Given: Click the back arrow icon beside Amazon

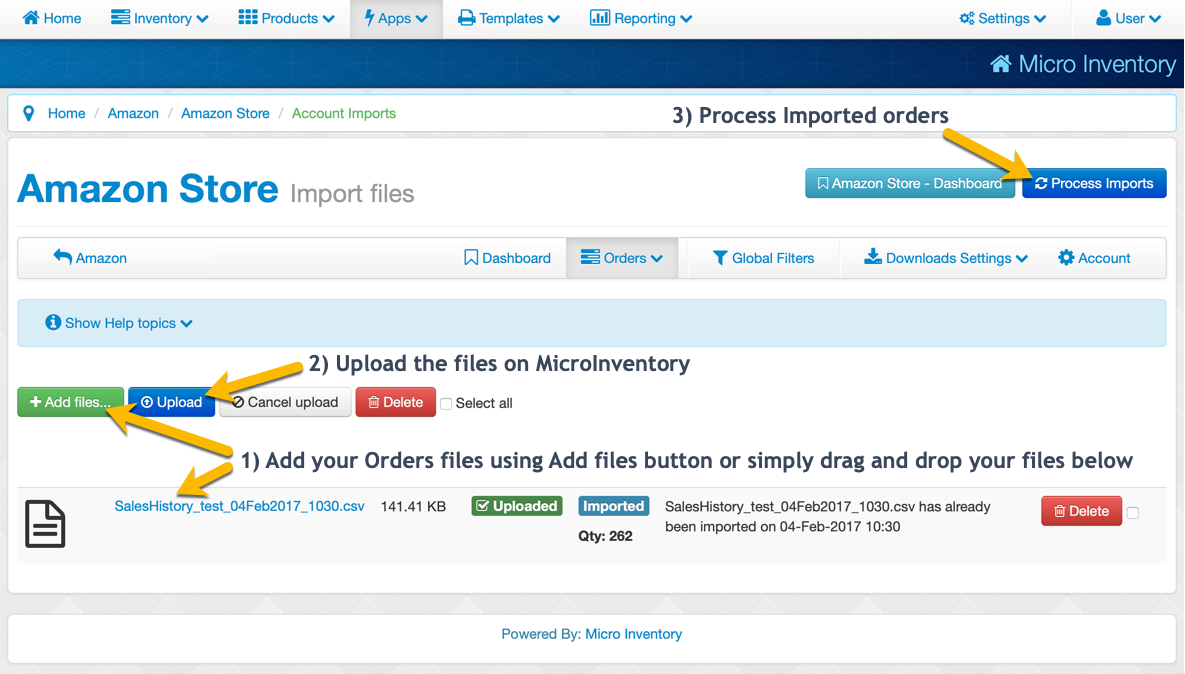Looking at the screenshot, I should (x=63, y=258).
